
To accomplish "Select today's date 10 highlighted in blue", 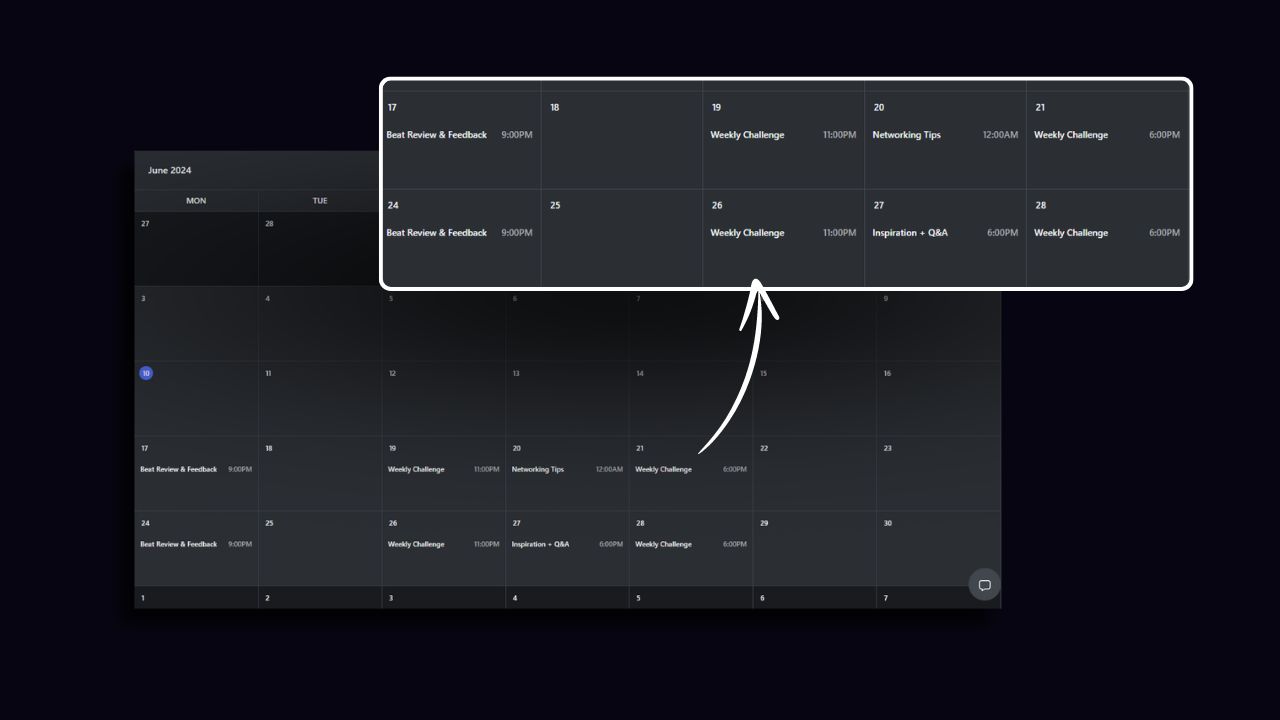I will (146, 373).
